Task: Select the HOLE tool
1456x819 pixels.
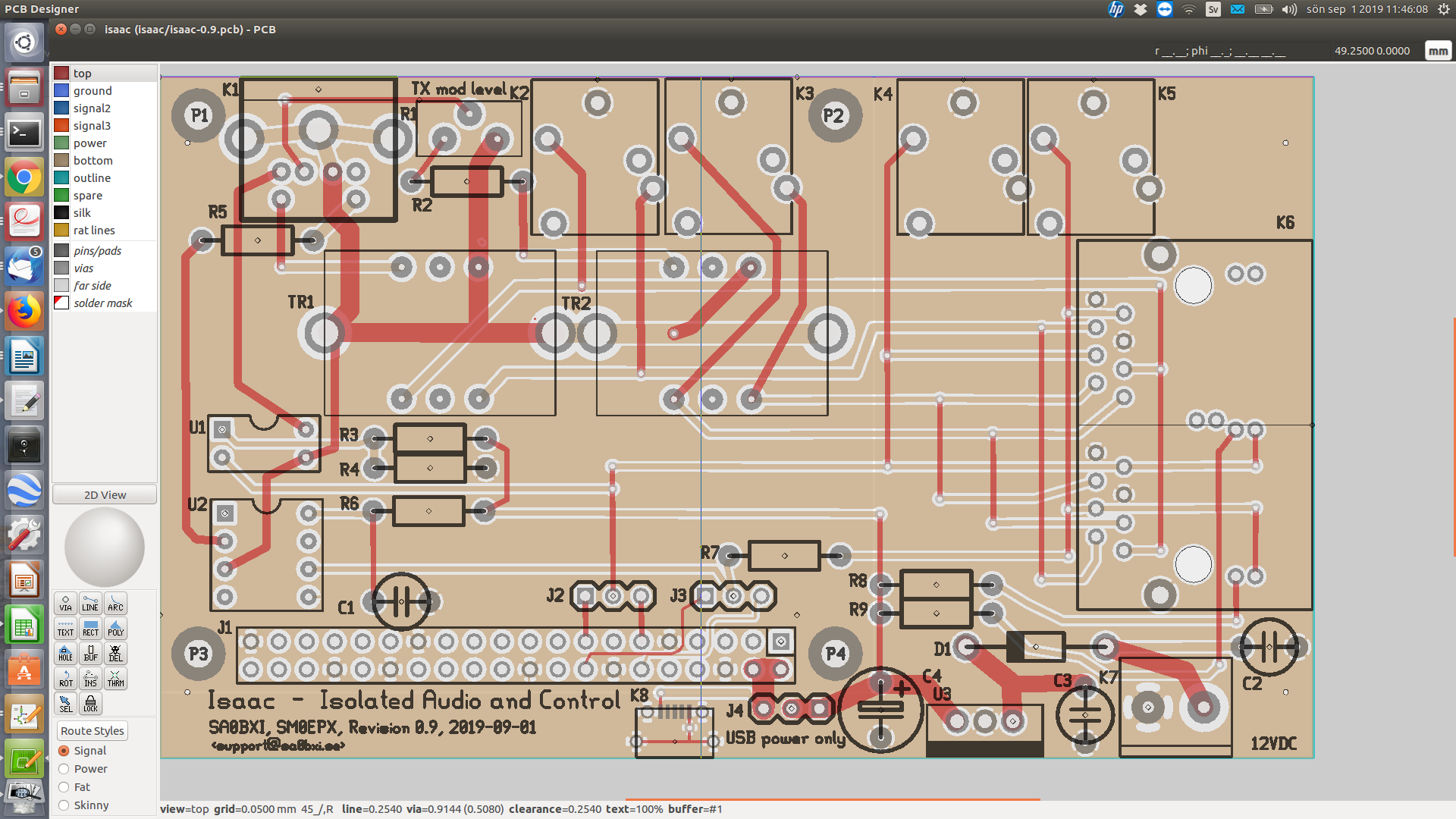Action: [x=65, y=653]
